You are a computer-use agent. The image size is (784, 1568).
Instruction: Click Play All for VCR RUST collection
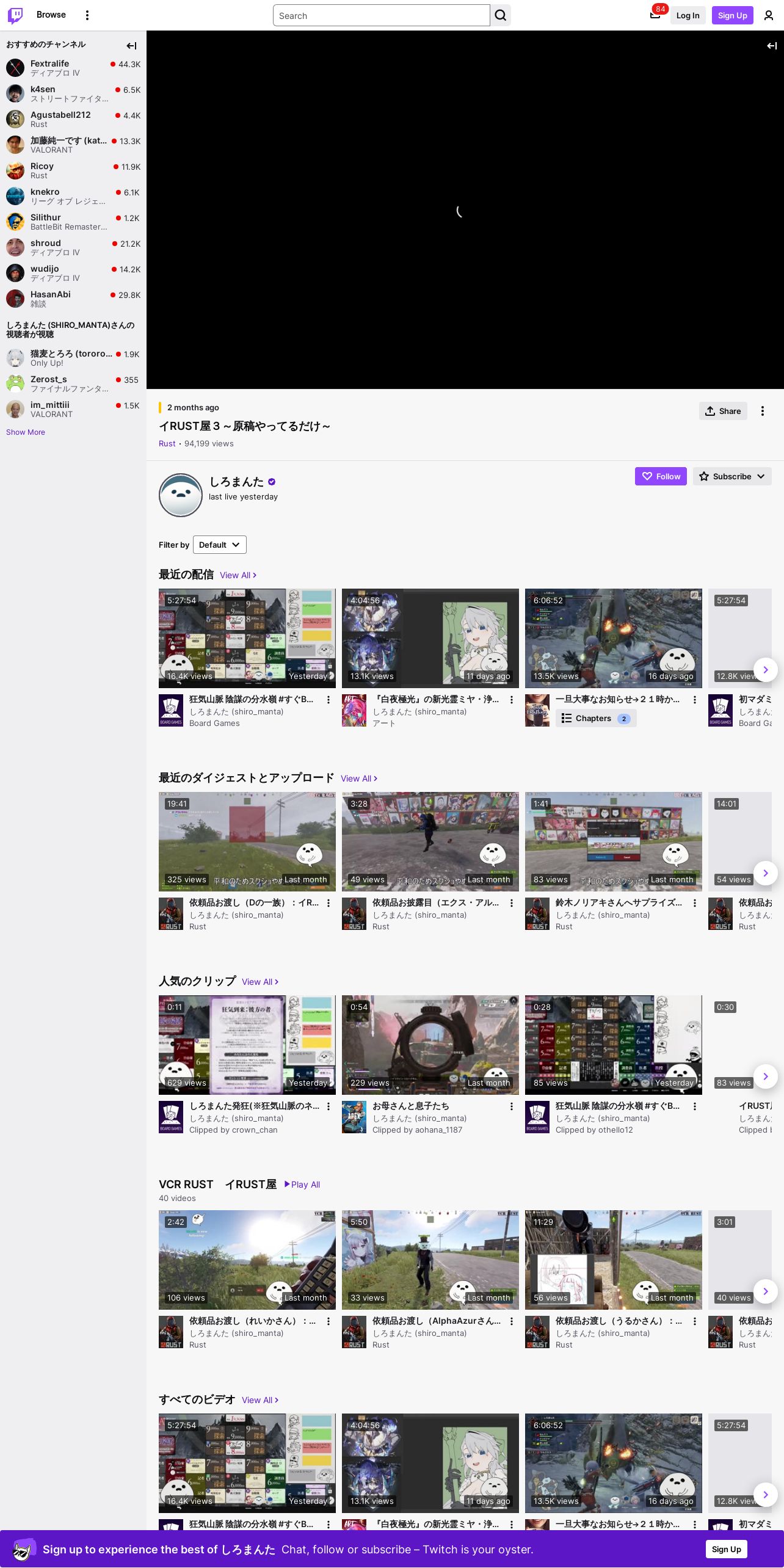click(302, 1185)
